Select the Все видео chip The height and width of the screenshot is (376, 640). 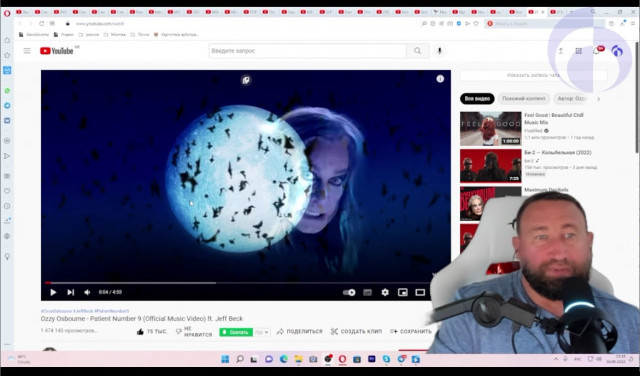tap(477, 98)
